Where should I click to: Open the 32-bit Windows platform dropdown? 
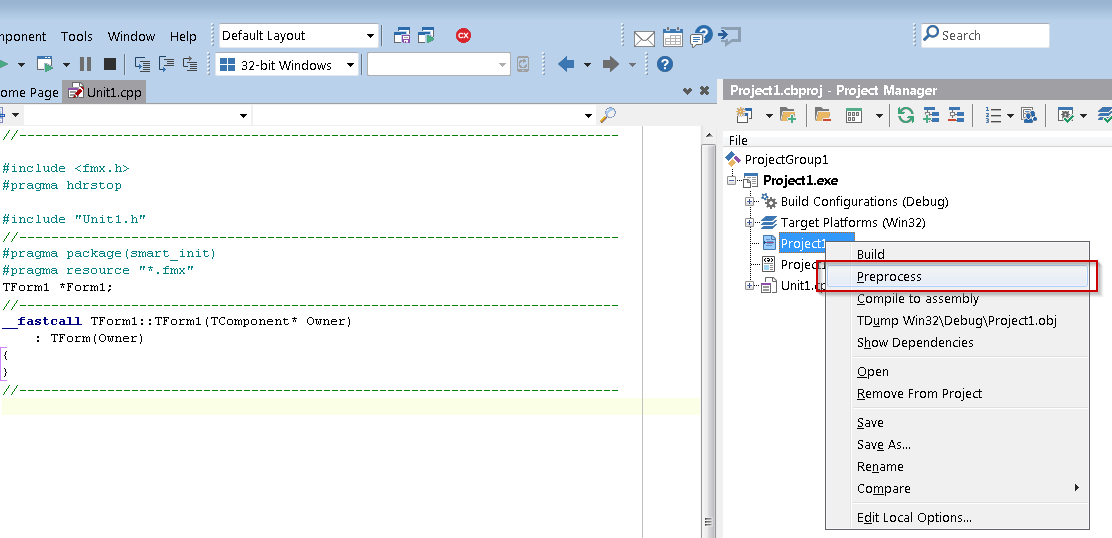point(287,65)
